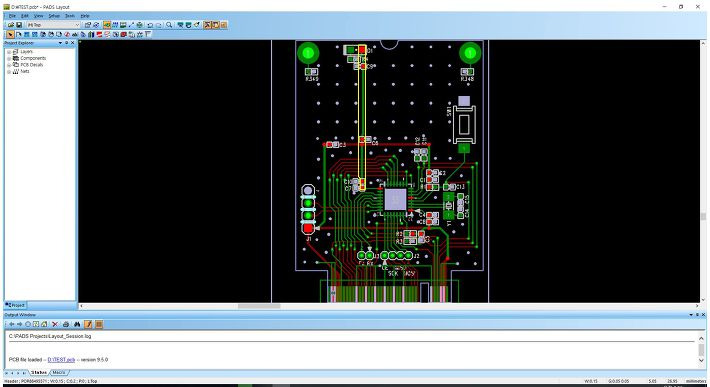
Task: Click the Flood drafting icon
Action: point(82,34)
